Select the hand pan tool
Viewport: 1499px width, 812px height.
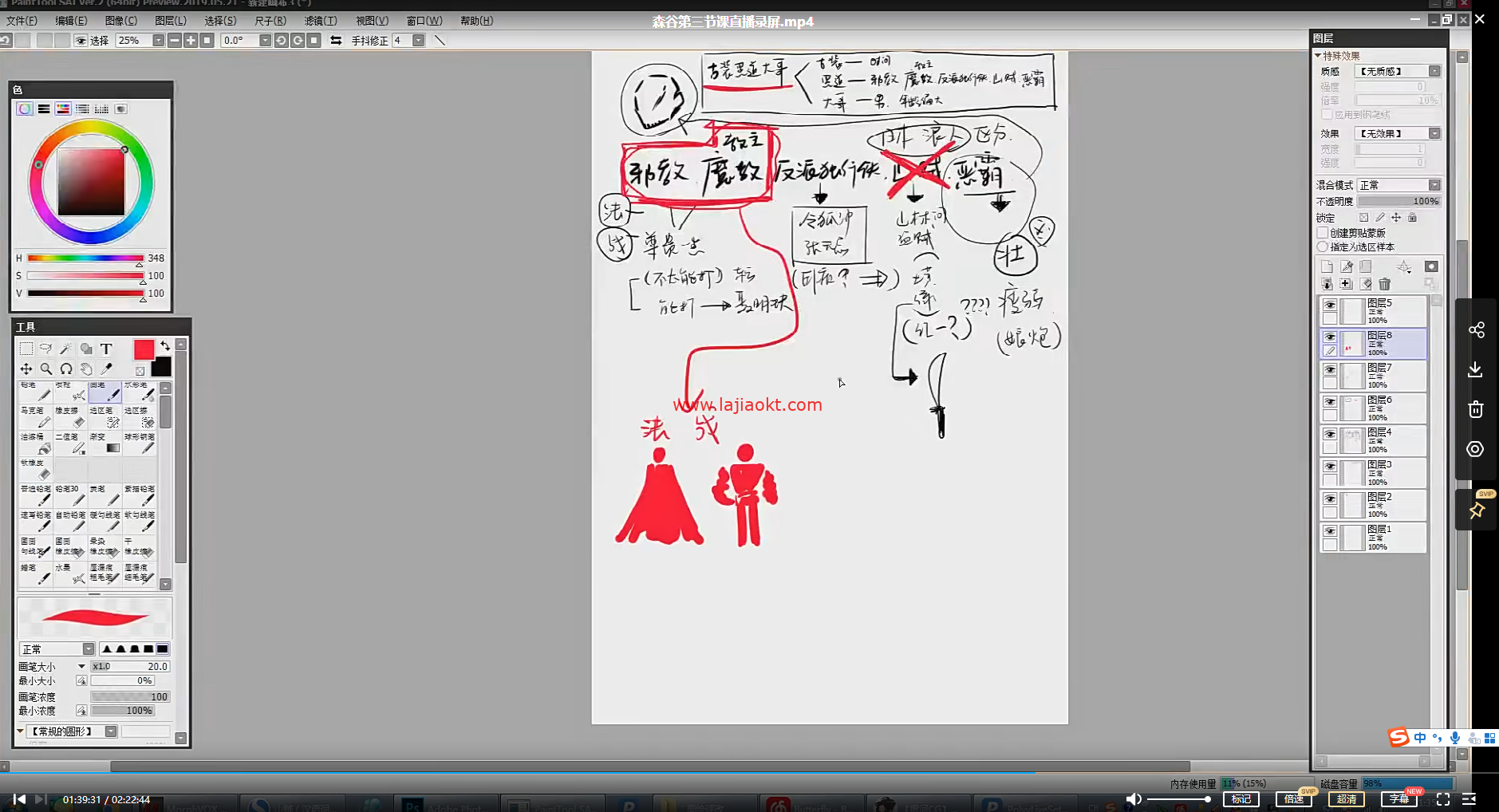coord(86,369)
